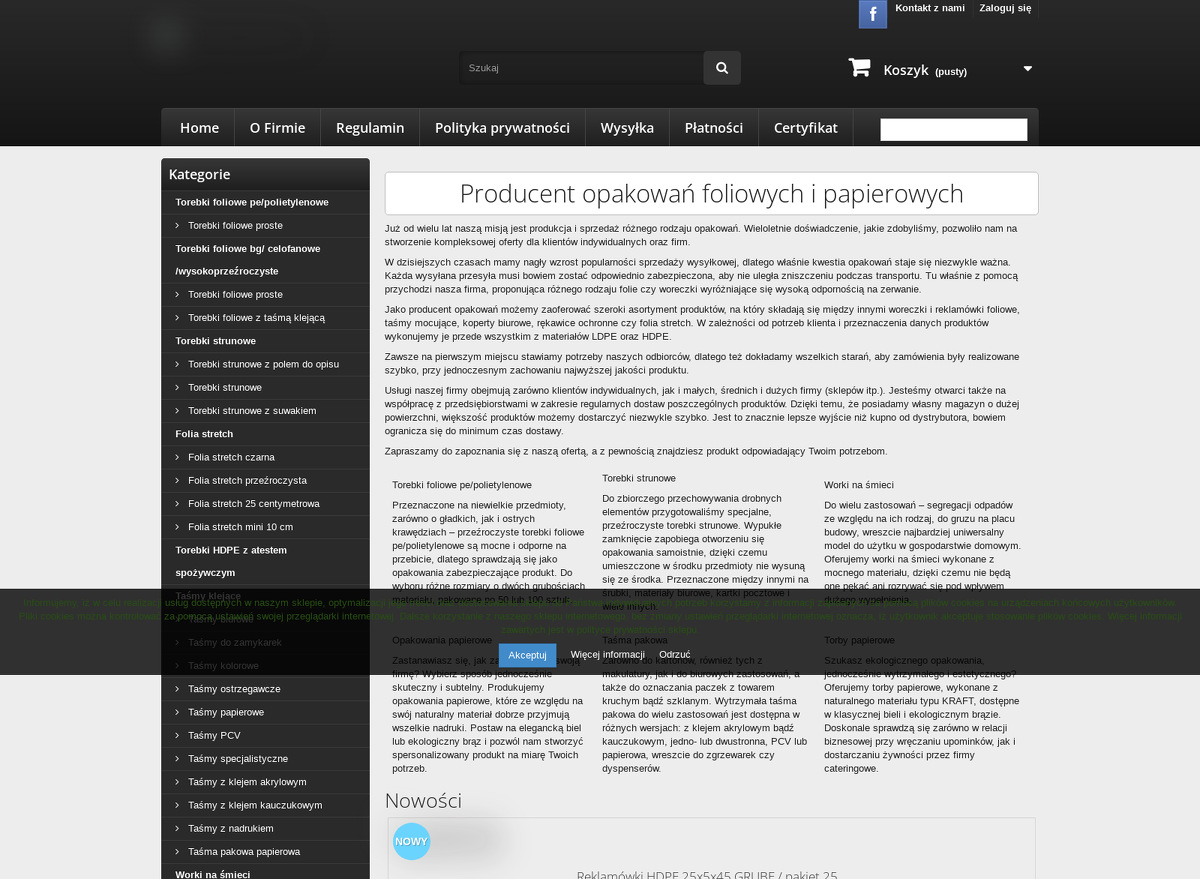Select Folia stretch czarna
1200x879 pixels.
[x=231, y=457]
